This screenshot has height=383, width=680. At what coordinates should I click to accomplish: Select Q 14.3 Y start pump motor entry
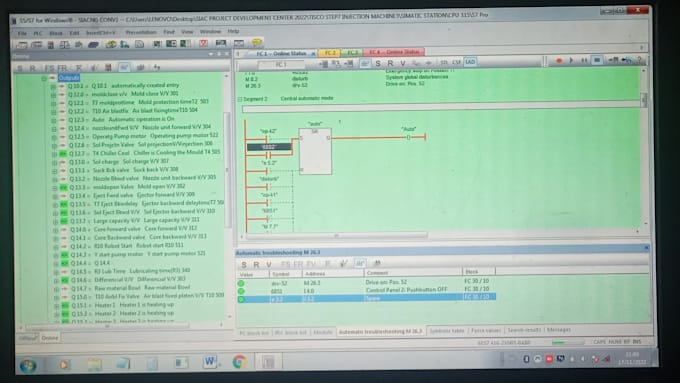click(x=138, y=254)
